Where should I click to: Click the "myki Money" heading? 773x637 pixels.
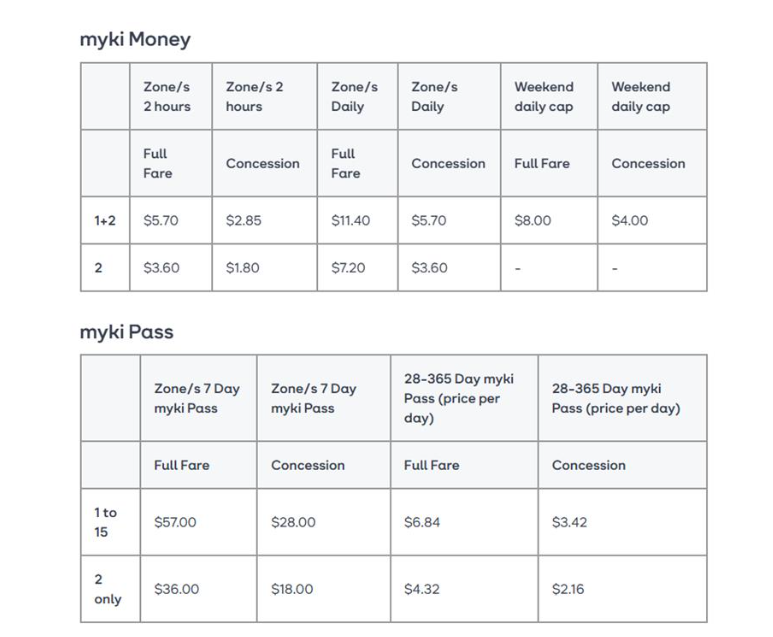[x=135, y=39]
